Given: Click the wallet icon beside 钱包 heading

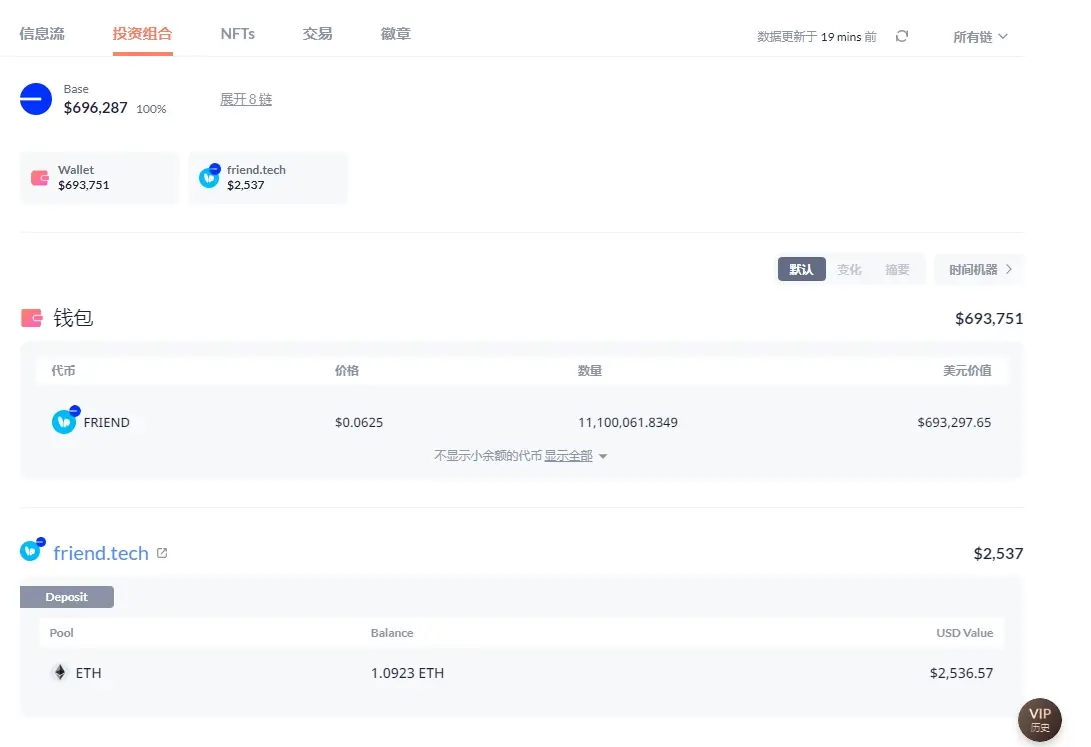Looking at the screenshot, I should [x=32, y=318].
